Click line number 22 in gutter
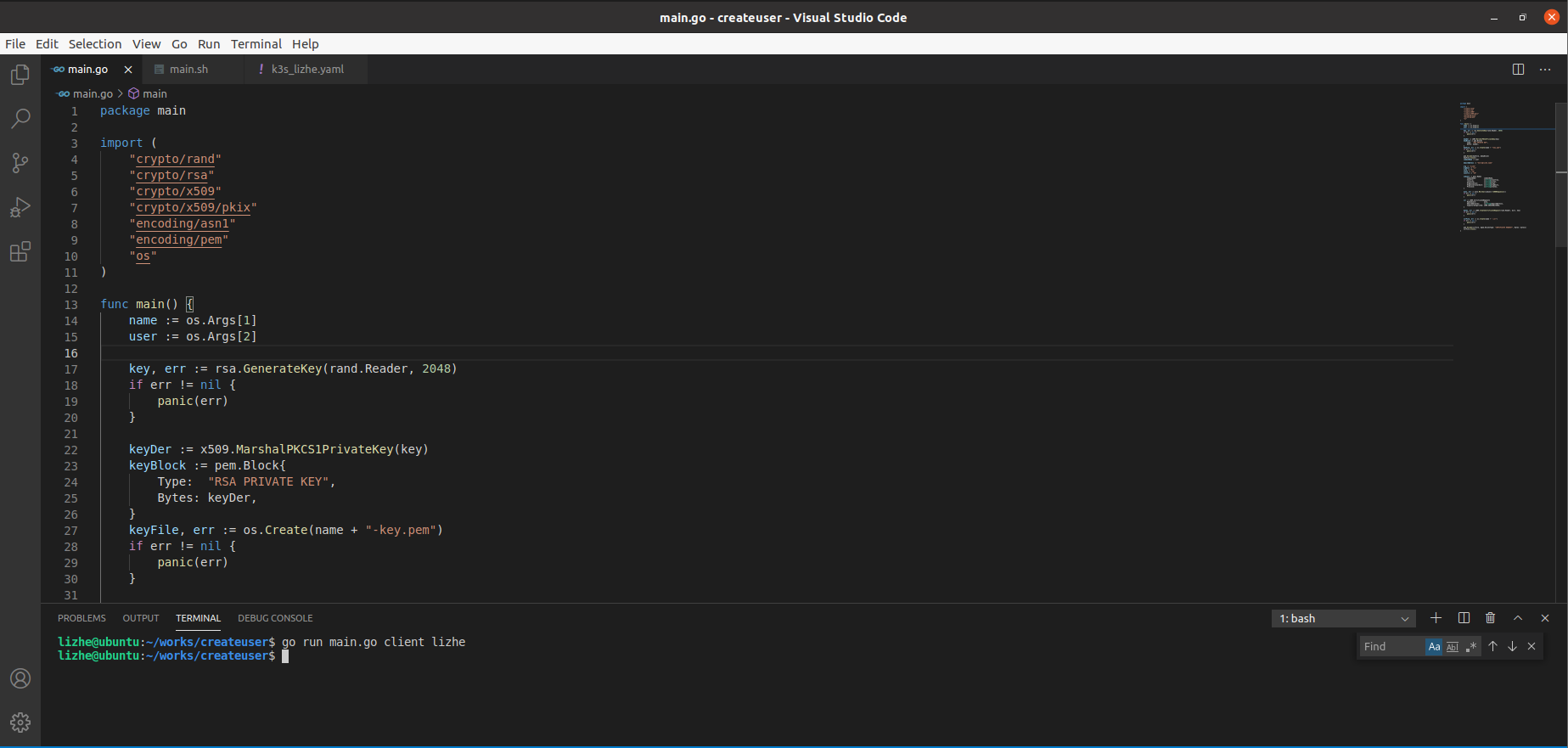This screenshot has height=748, width=1568. (x=70, y=450)
